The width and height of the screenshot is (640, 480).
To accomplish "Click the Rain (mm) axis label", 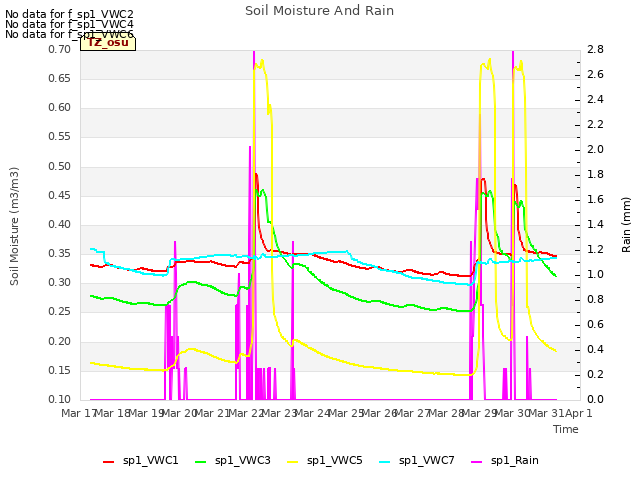I will coord(626,225).
